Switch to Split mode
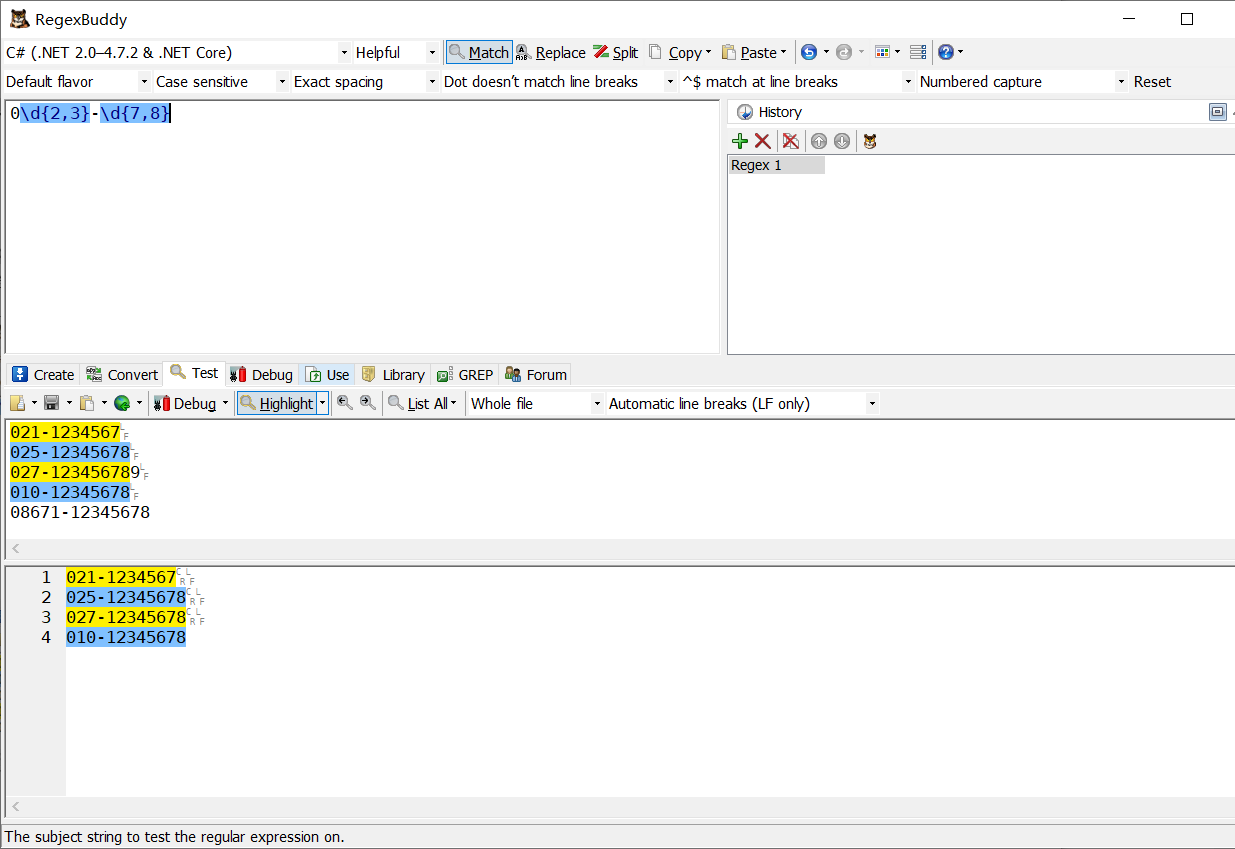Screen dimensions: 1235x849 click(615, 52)
